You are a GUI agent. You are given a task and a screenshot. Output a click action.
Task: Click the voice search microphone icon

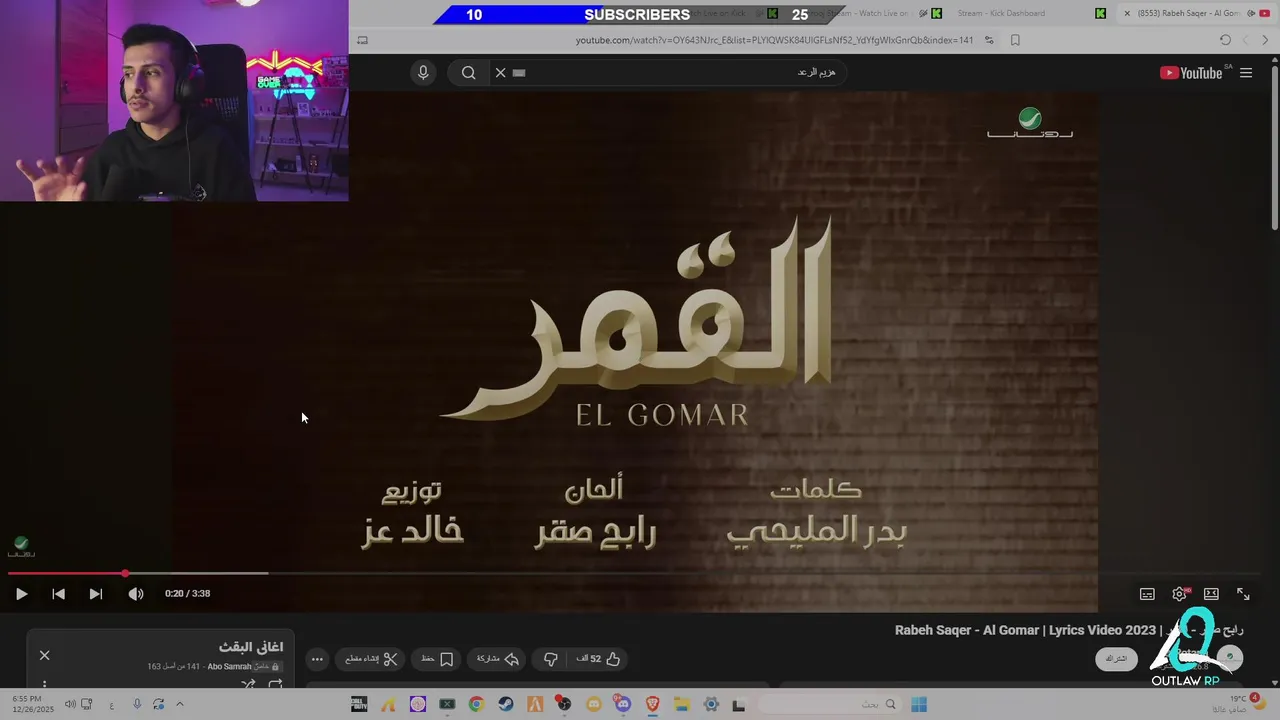[x=423, y=72]
